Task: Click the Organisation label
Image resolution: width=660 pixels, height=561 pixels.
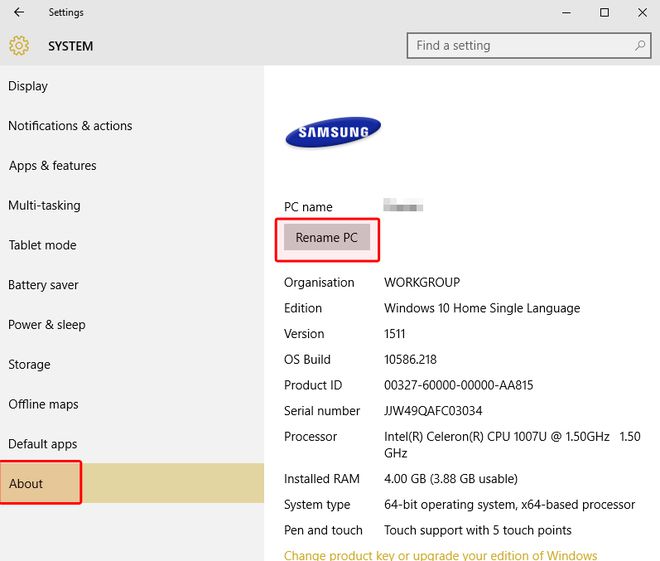Action: click(x=319, y=282)
